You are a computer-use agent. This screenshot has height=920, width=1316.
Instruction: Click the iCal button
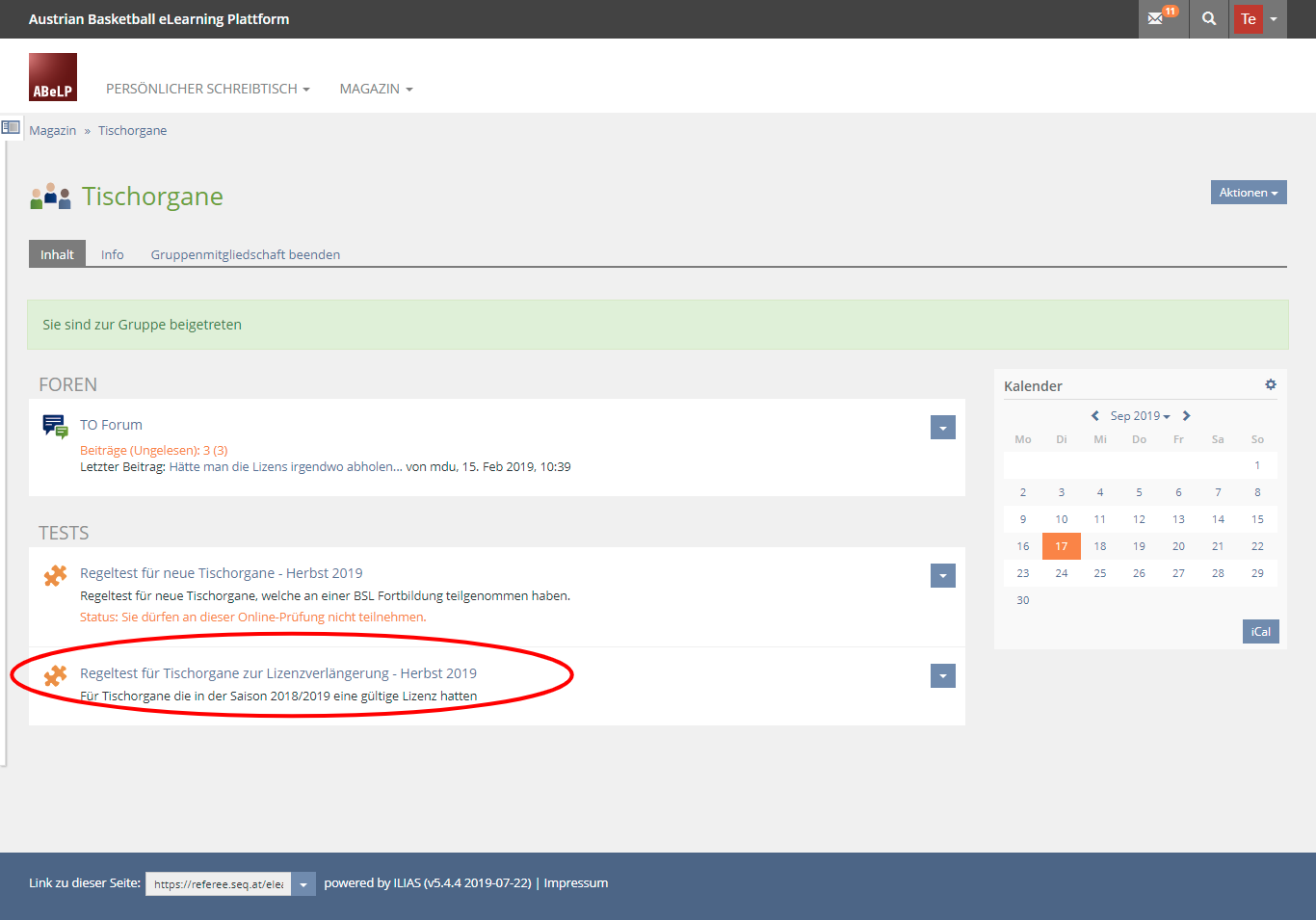(1260, 632)
